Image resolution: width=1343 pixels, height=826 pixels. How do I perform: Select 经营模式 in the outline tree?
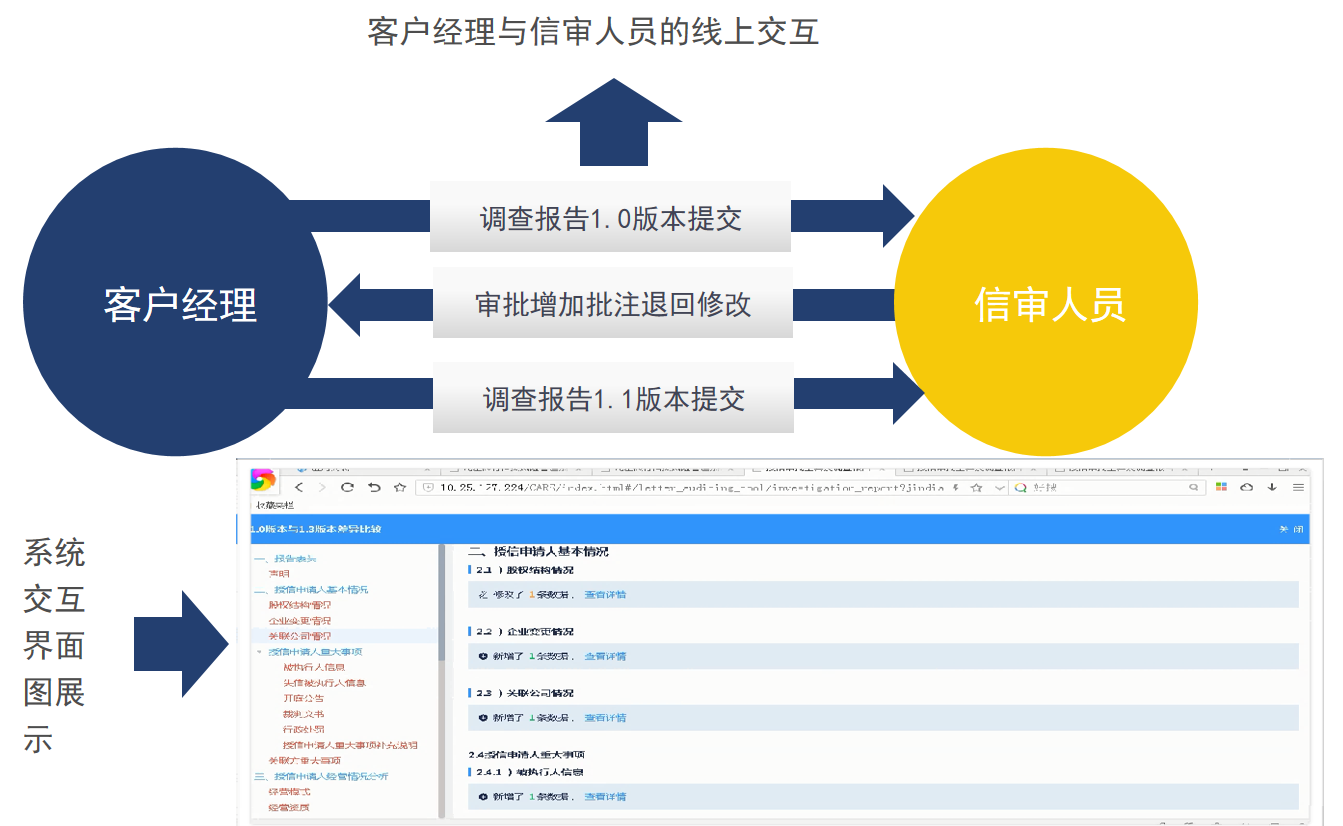[x=289, y=792]
